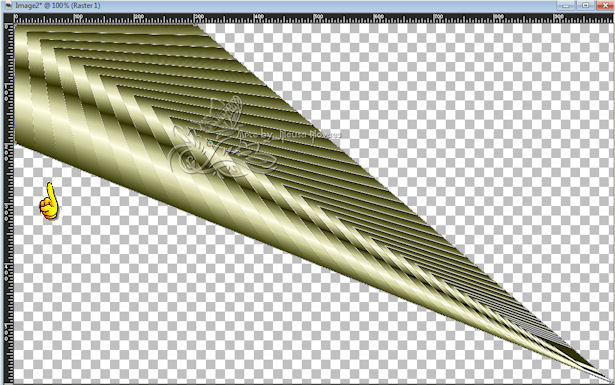Screen dimensions: 615x385
Task: Close the Image2 window
Action: click(x=604, y=5)
